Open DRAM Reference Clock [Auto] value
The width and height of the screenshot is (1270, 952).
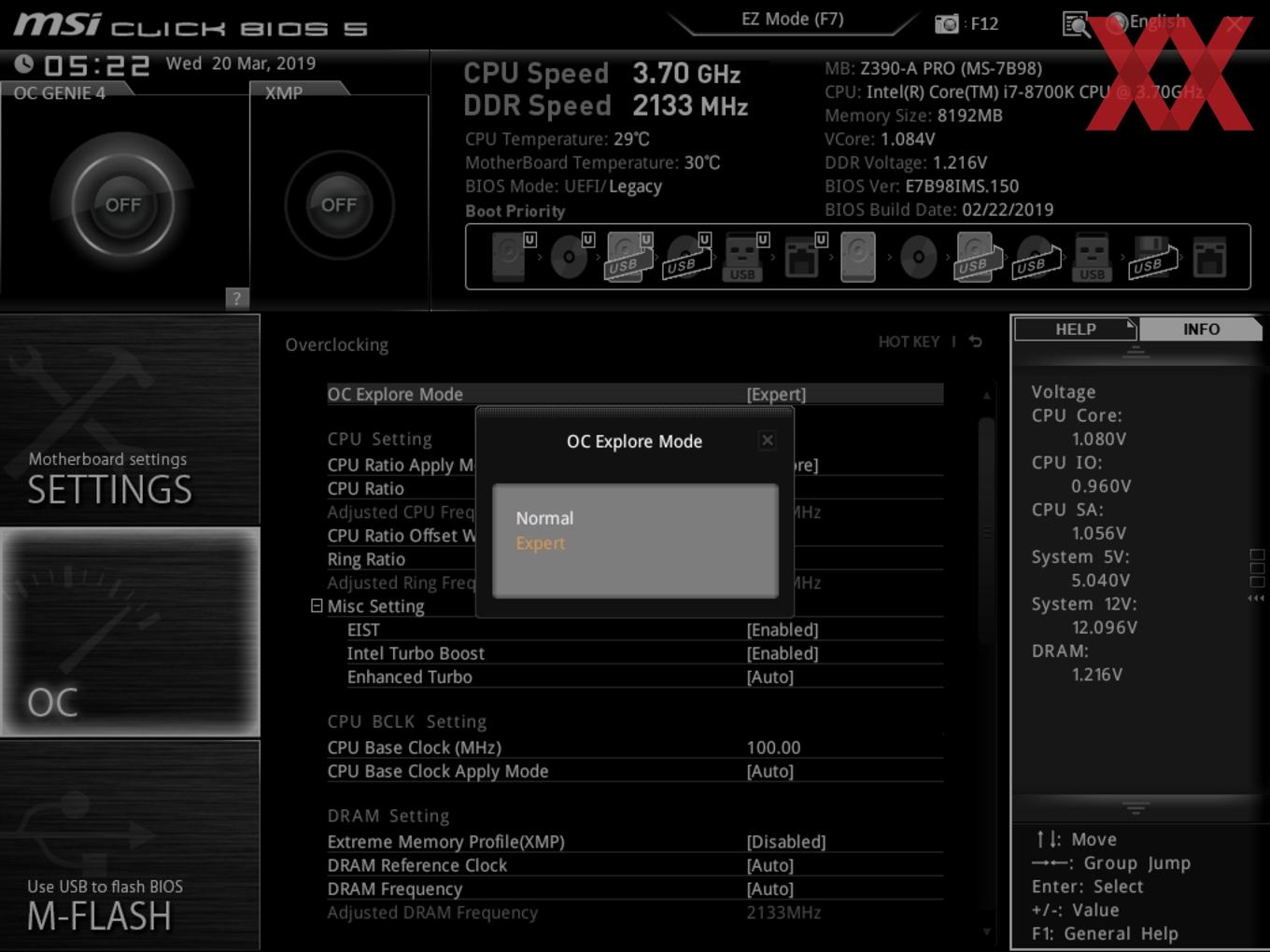coord(770,865)
